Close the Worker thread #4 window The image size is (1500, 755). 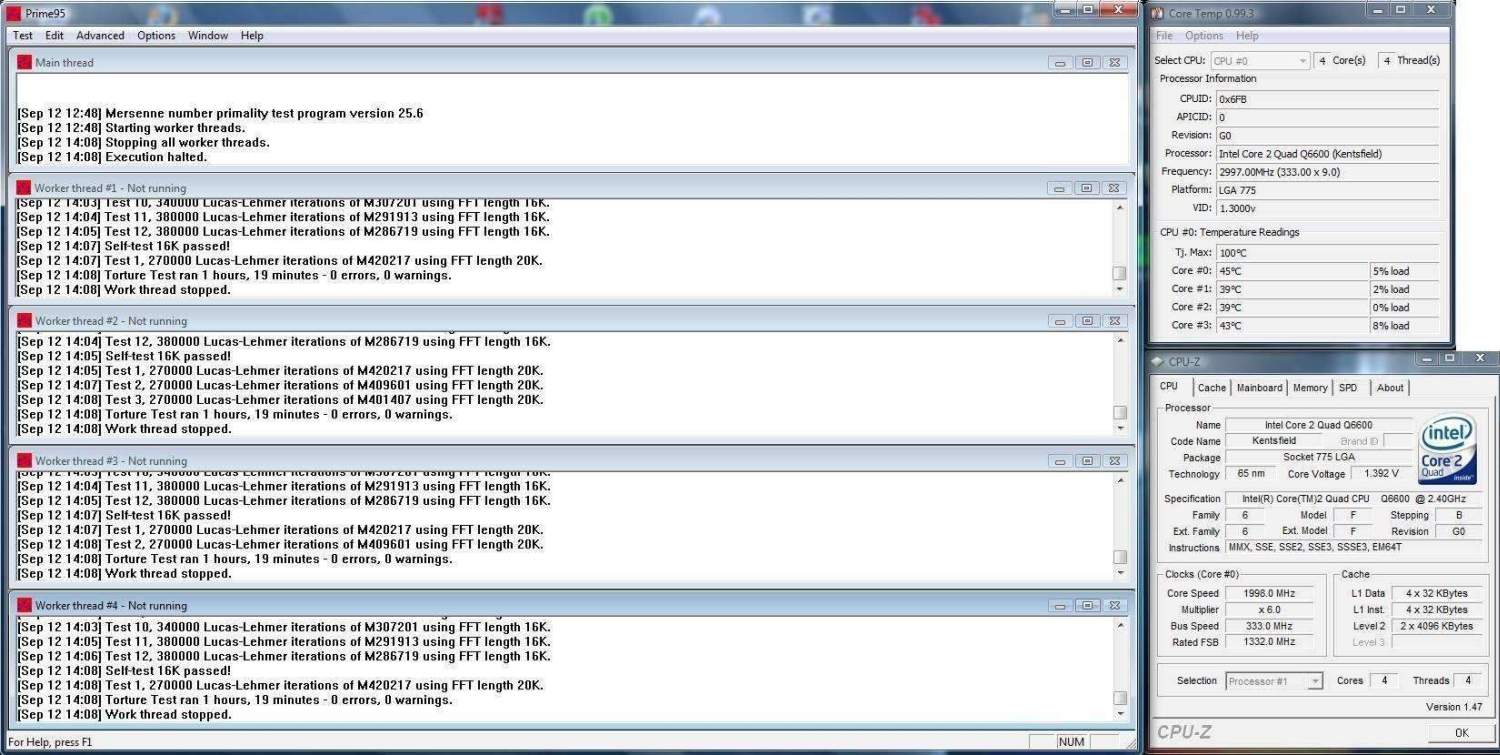click(x=1113, y=605)
